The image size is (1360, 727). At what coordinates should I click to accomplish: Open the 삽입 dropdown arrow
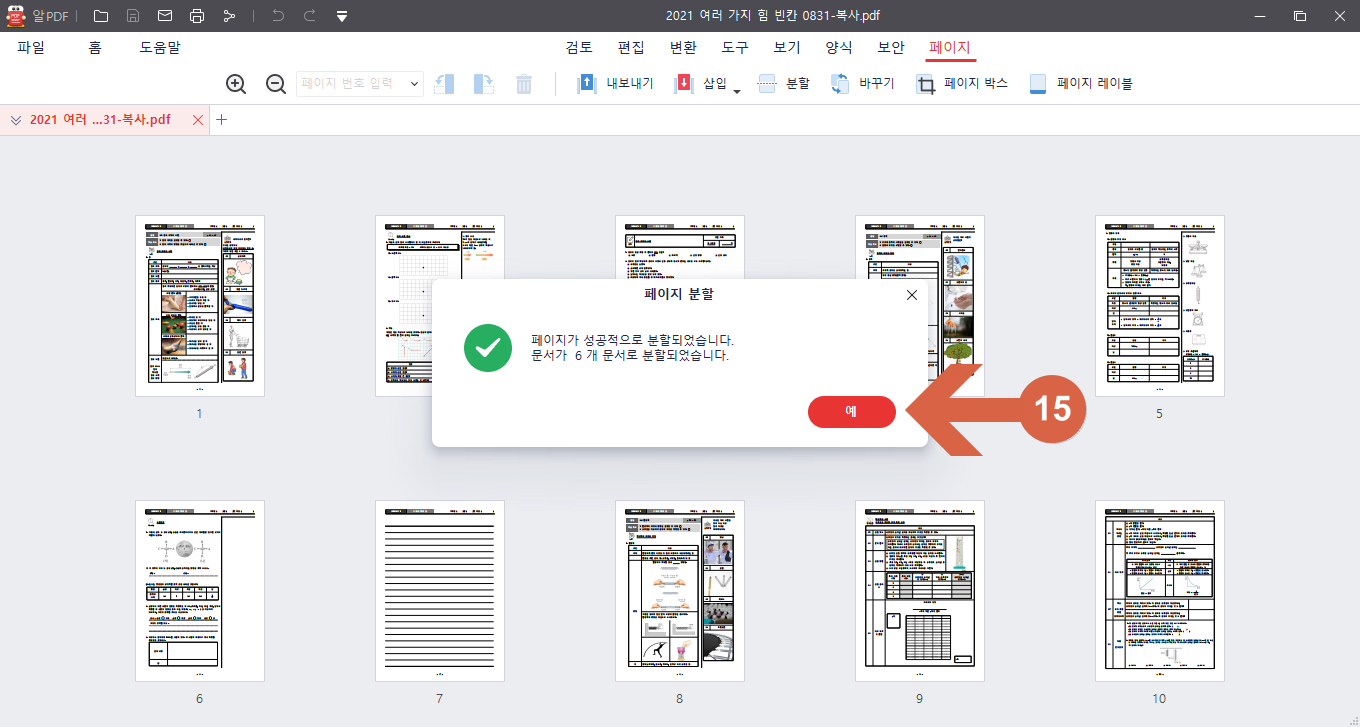(736, 86)
